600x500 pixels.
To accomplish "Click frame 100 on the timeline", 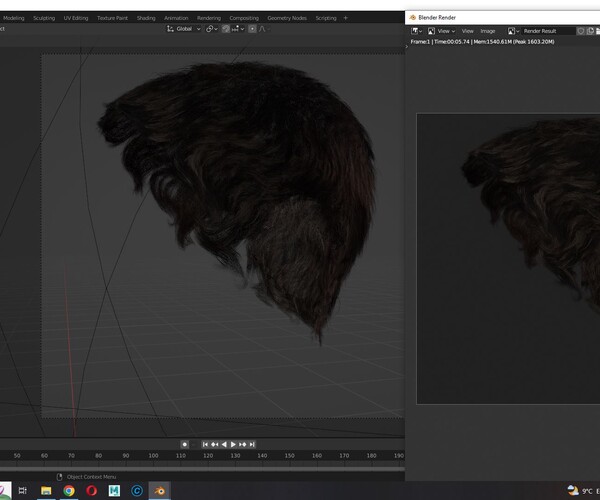I will (x=153, y=456).
